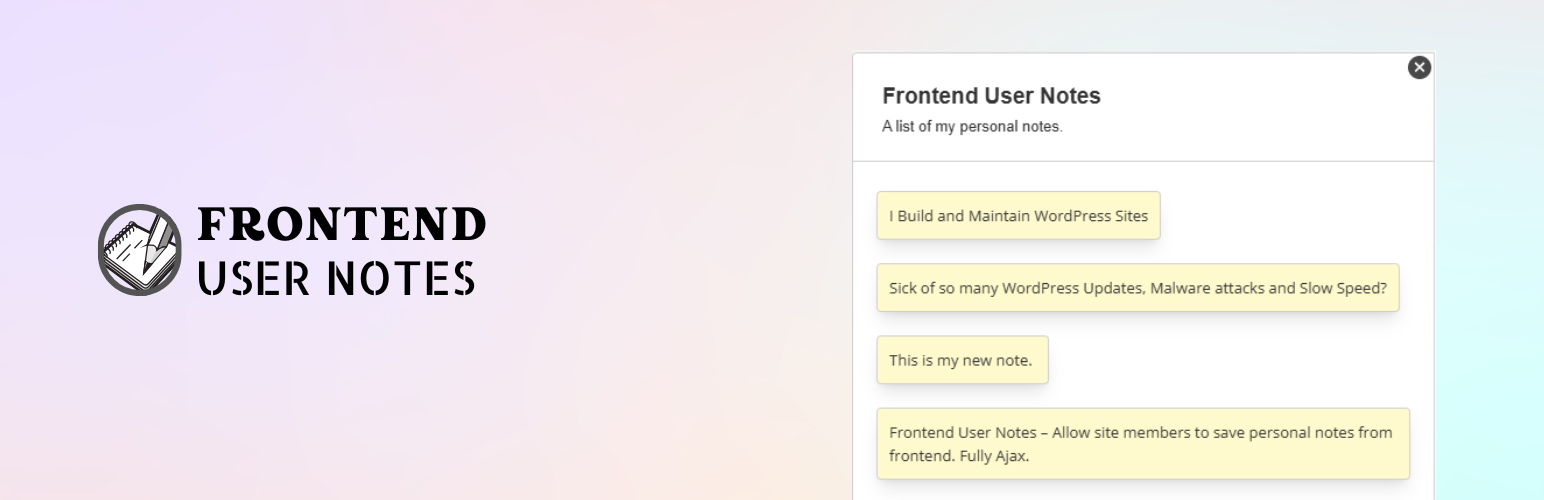Click the "A list of my personal notes." subtitle
This screenshot has height=500, width=1544.
point(971,127)
